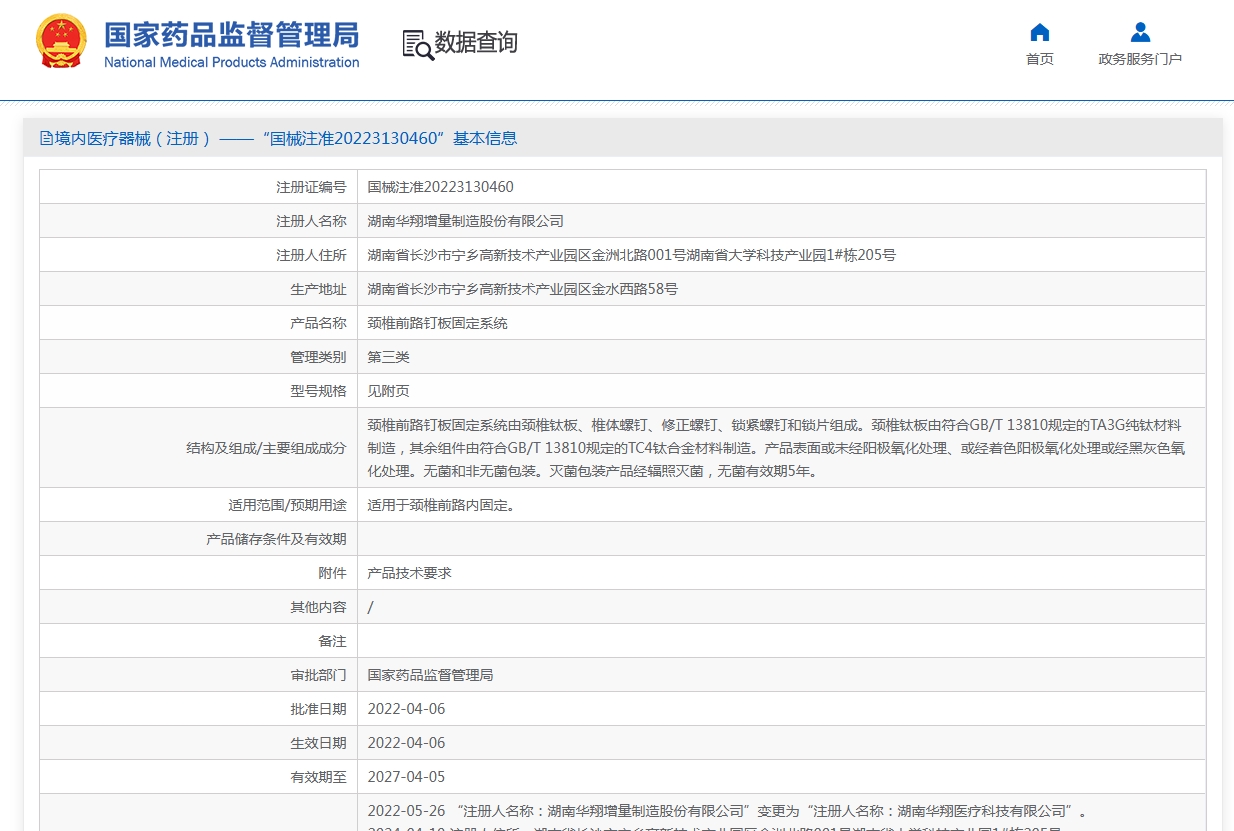Click the 其他内容 label cell

tap(198, 607)
